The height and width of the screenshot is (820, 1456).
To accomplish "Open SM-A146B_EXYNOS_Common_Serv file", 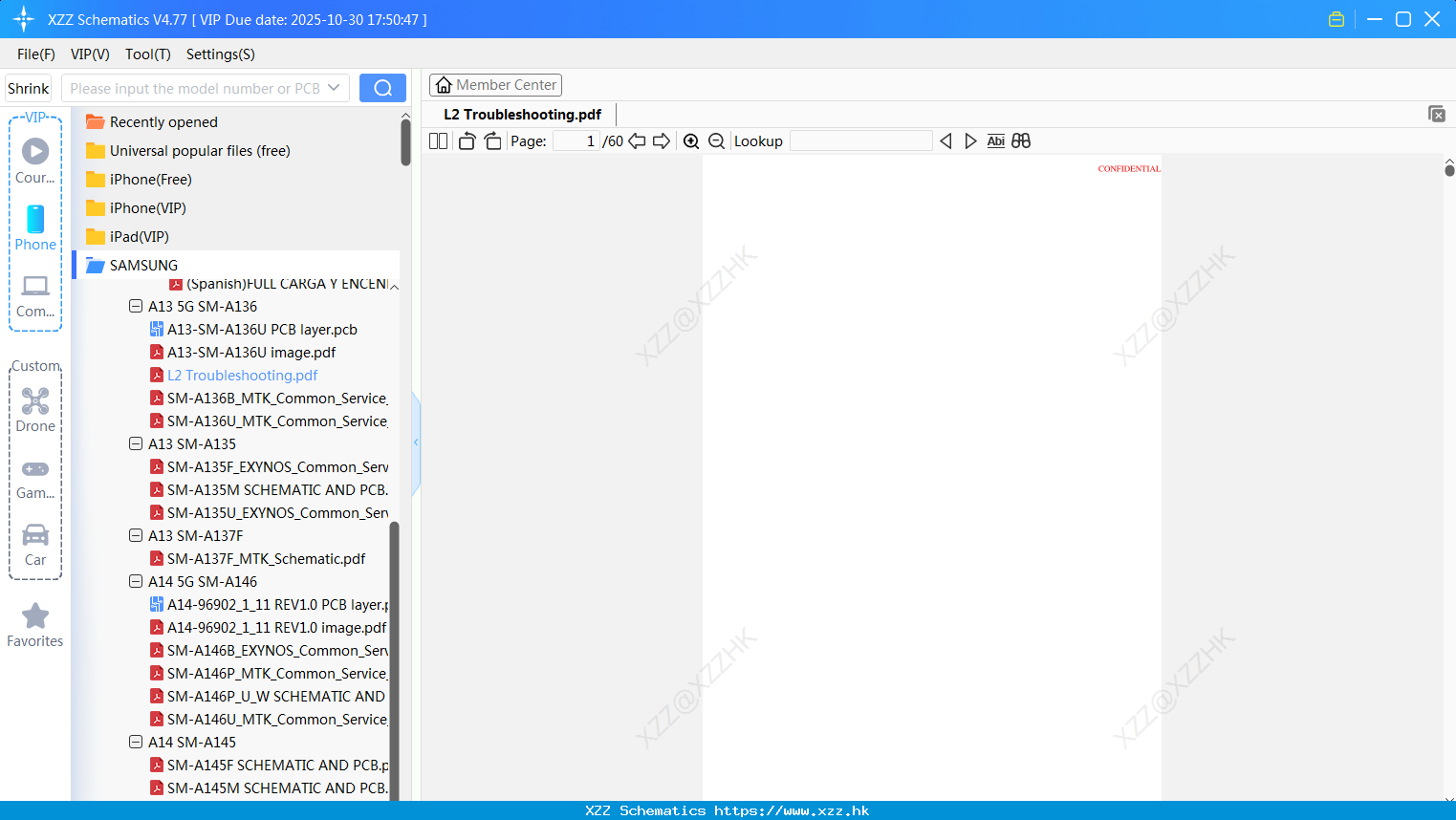I will coord(269,651).
